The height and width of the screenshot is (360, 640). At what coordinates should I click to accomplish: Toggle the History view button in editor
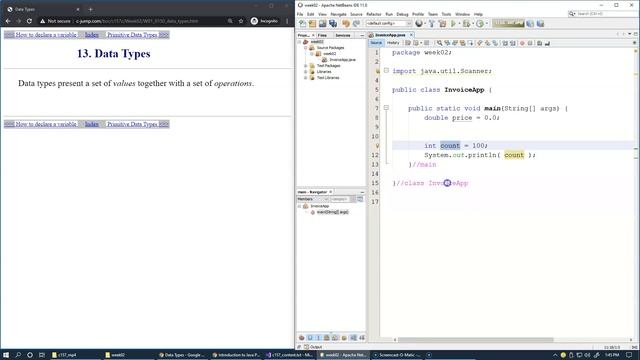[393, 43]
